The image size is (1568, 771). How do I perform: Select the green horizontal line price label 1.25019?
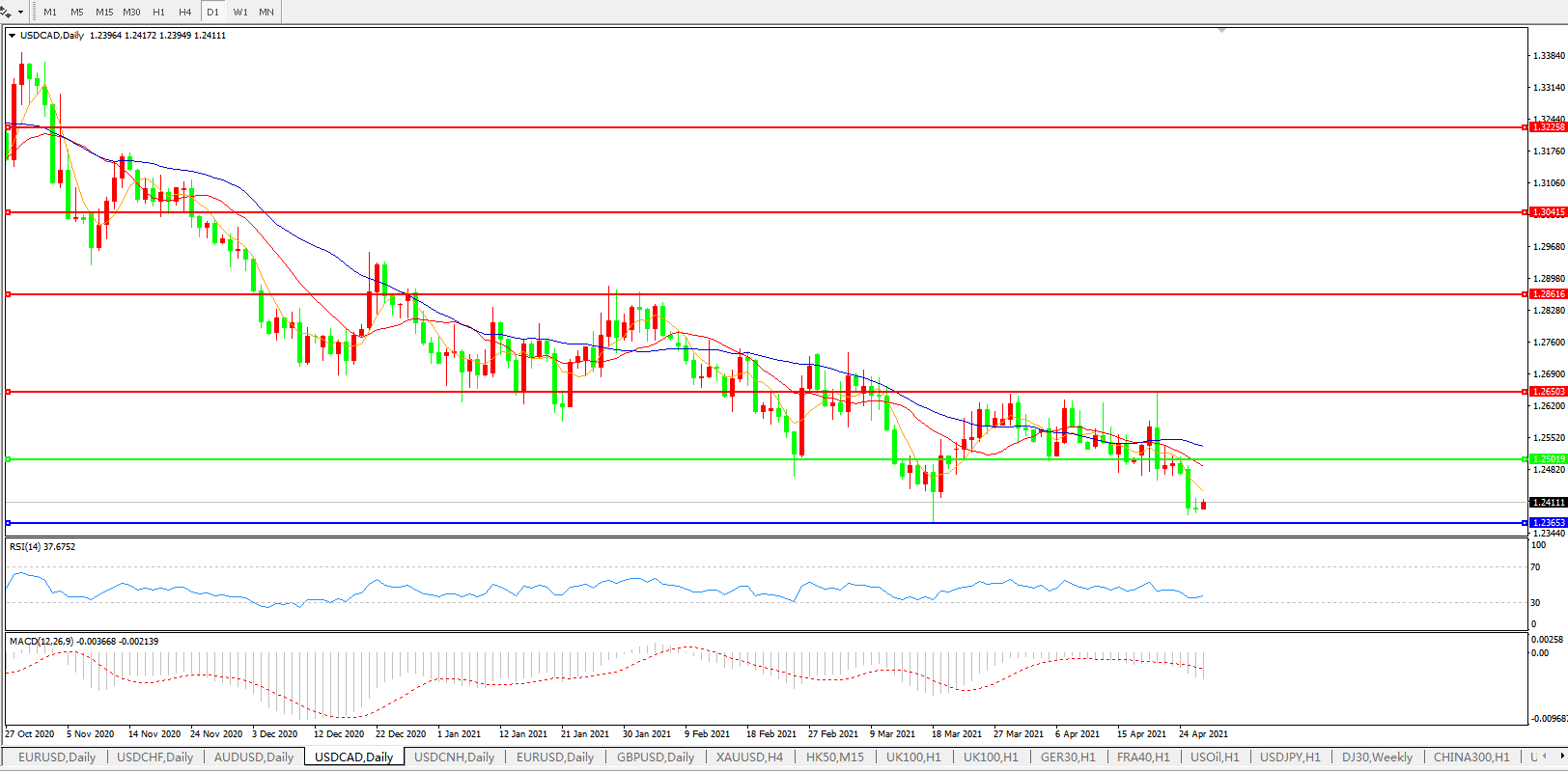point(1549,459)
